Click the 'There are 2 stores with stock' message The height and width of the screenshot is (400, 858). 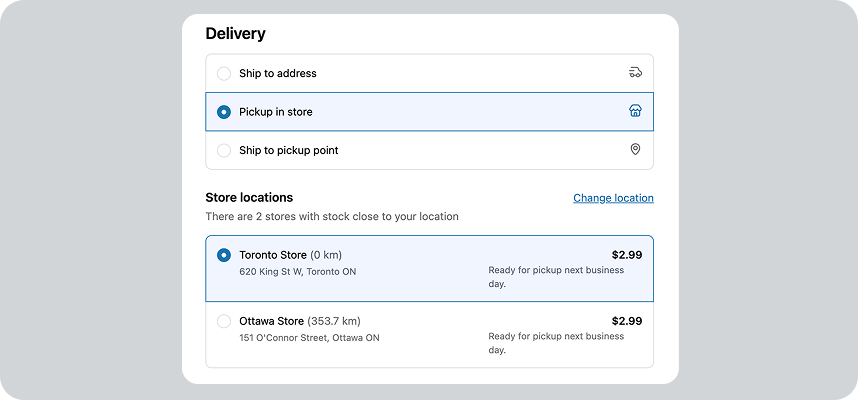coord(332,217)
